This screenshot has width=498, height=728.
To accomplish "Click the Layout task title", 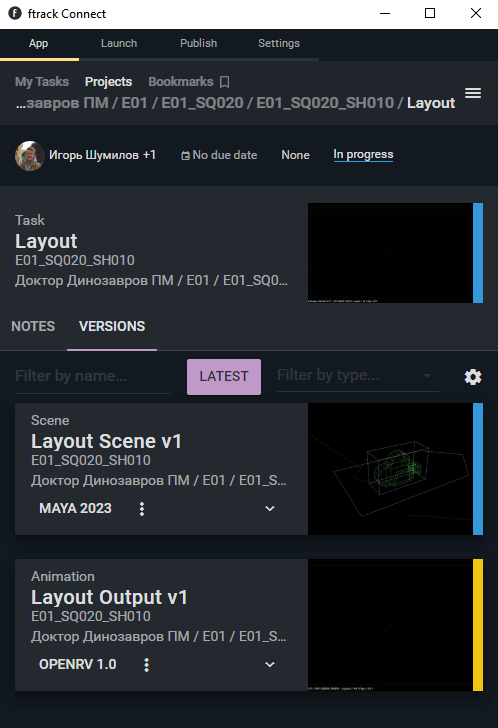I will coord(46,241).
